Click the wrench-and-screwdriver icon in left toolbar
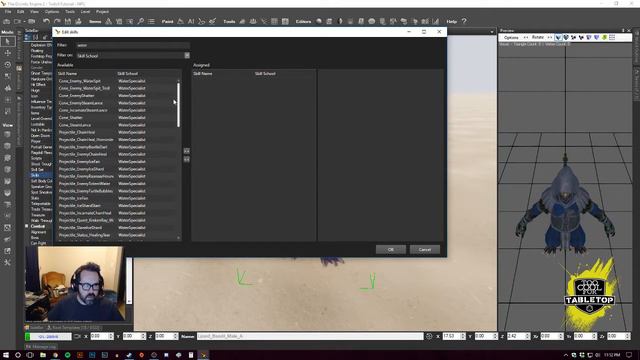Image resolution: width=640 pixels, height=360 pixels. [7, 262]
